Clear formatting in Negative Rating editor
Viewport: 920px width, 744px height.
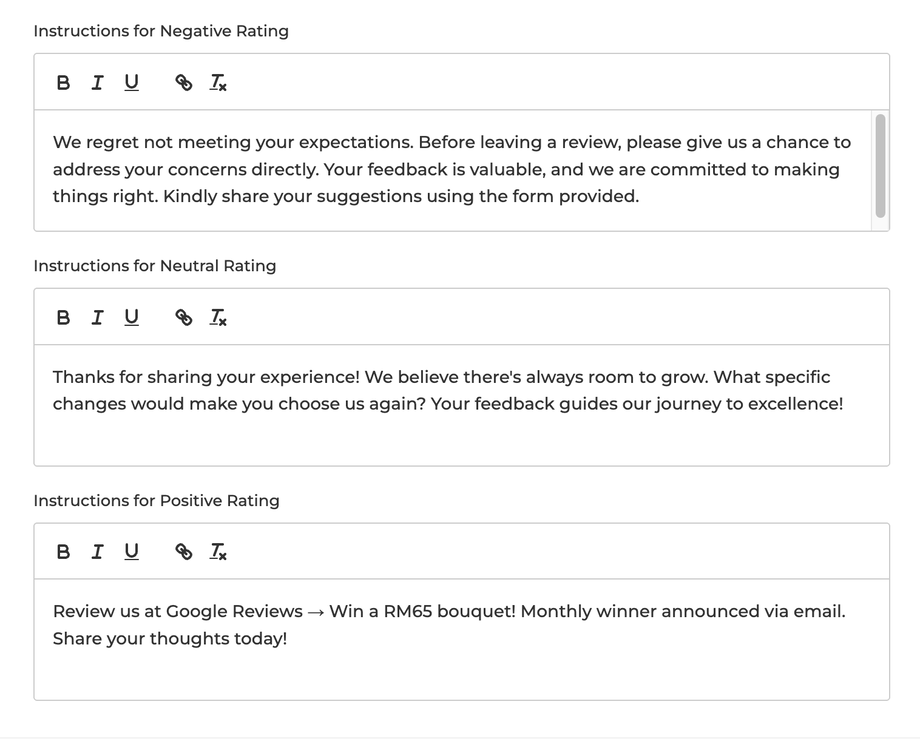point(218,83)
